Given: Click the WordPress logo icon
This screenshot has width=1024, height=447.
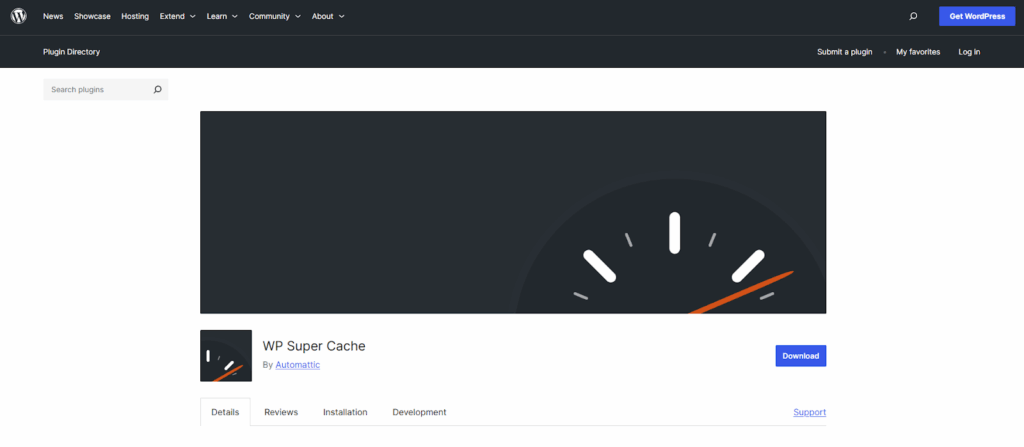Looking at the screenshot, I should click(x=18, y=16).
